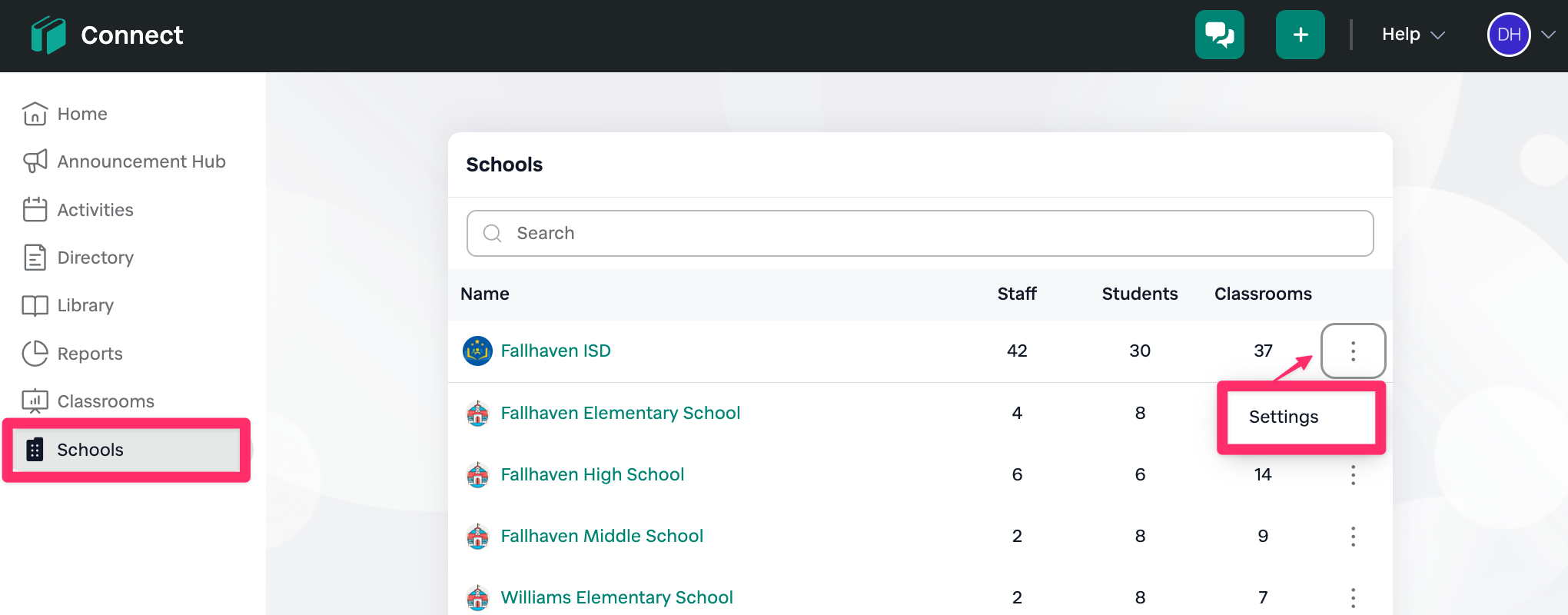Open Fallhaven Middle School options menu
The width and height of the screenshot is (1568, 615).
click(x=1353, y=536)
